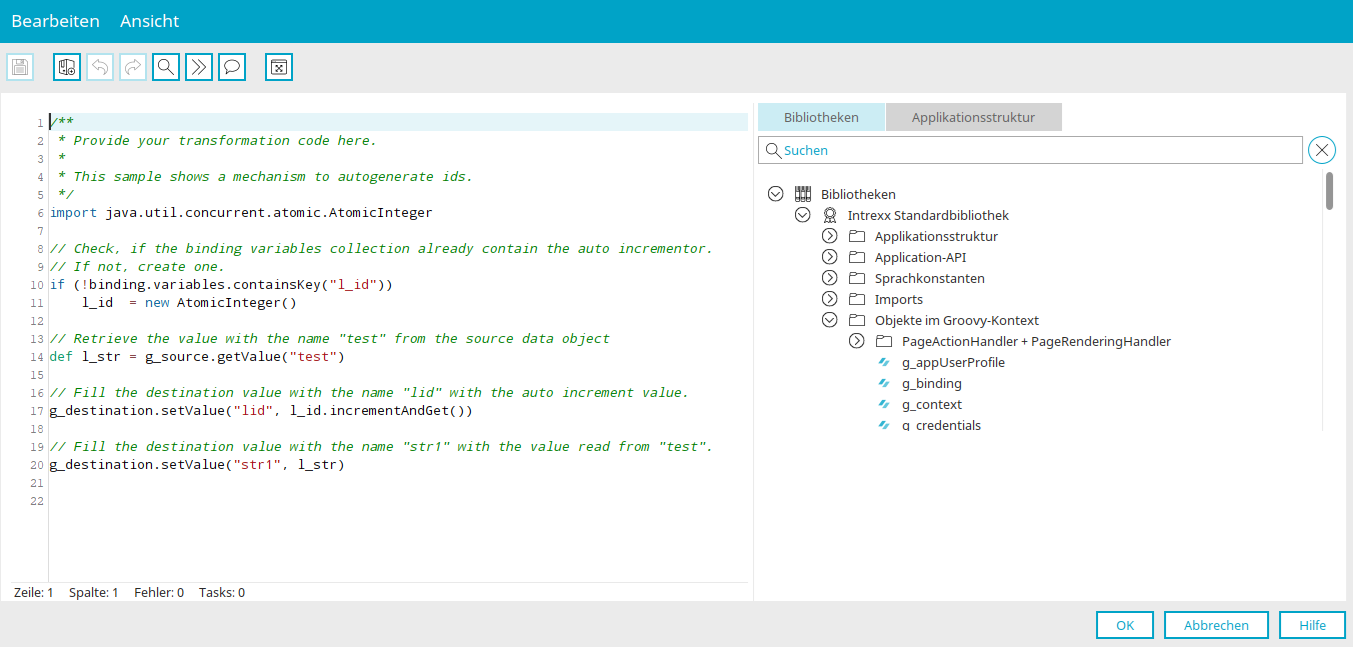Clear search with the circled X icon

[x=1322, y=150]
